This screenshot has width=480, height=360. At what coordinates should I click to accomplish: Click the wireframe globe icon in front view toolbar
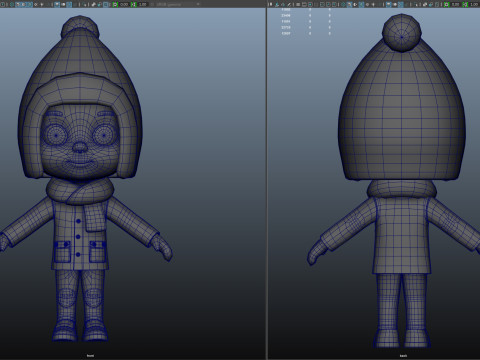point(12,4)
